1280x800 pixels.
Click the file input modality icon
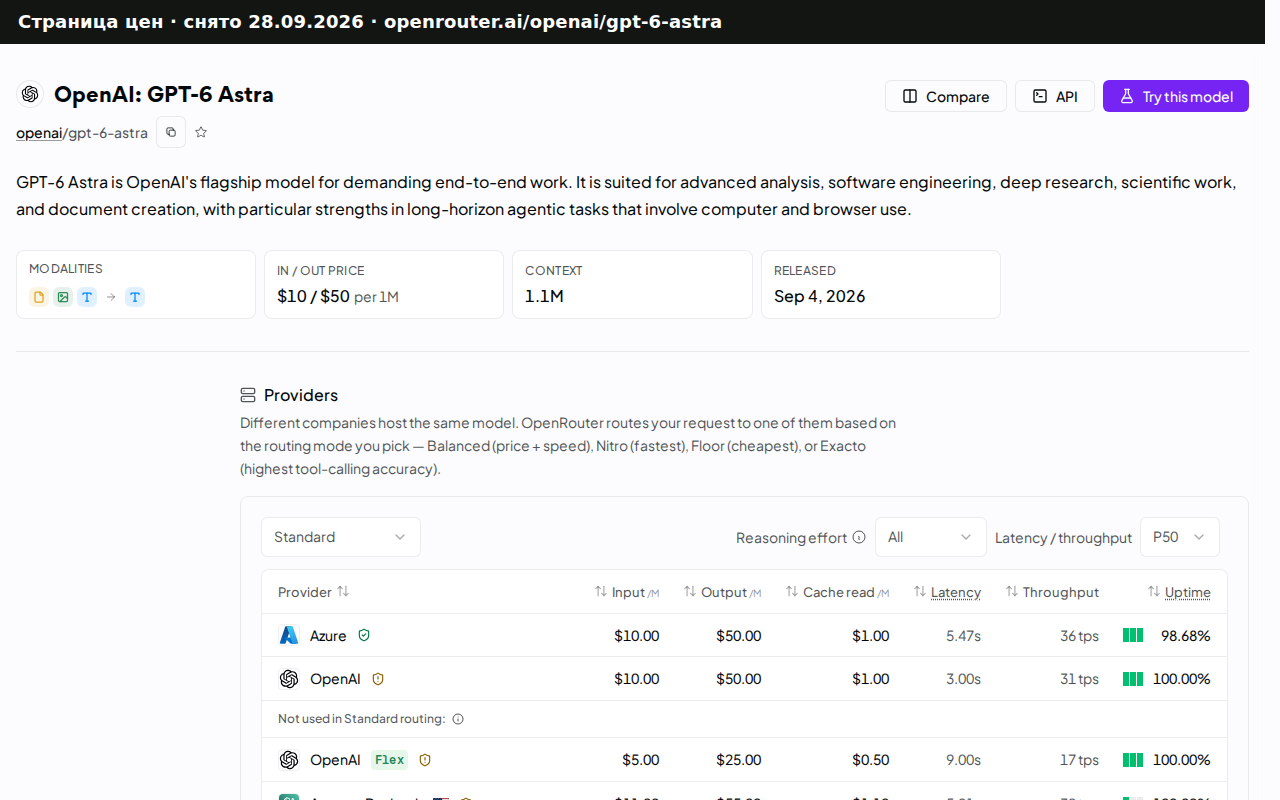[x=39, y=297]
